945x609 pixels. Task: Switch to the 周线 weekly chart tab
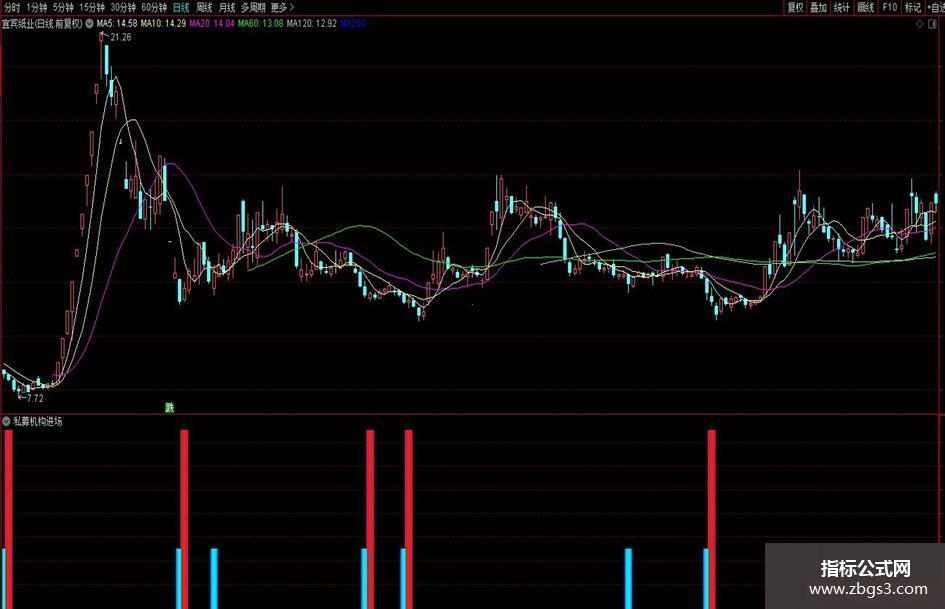click(x=204, y=7)
